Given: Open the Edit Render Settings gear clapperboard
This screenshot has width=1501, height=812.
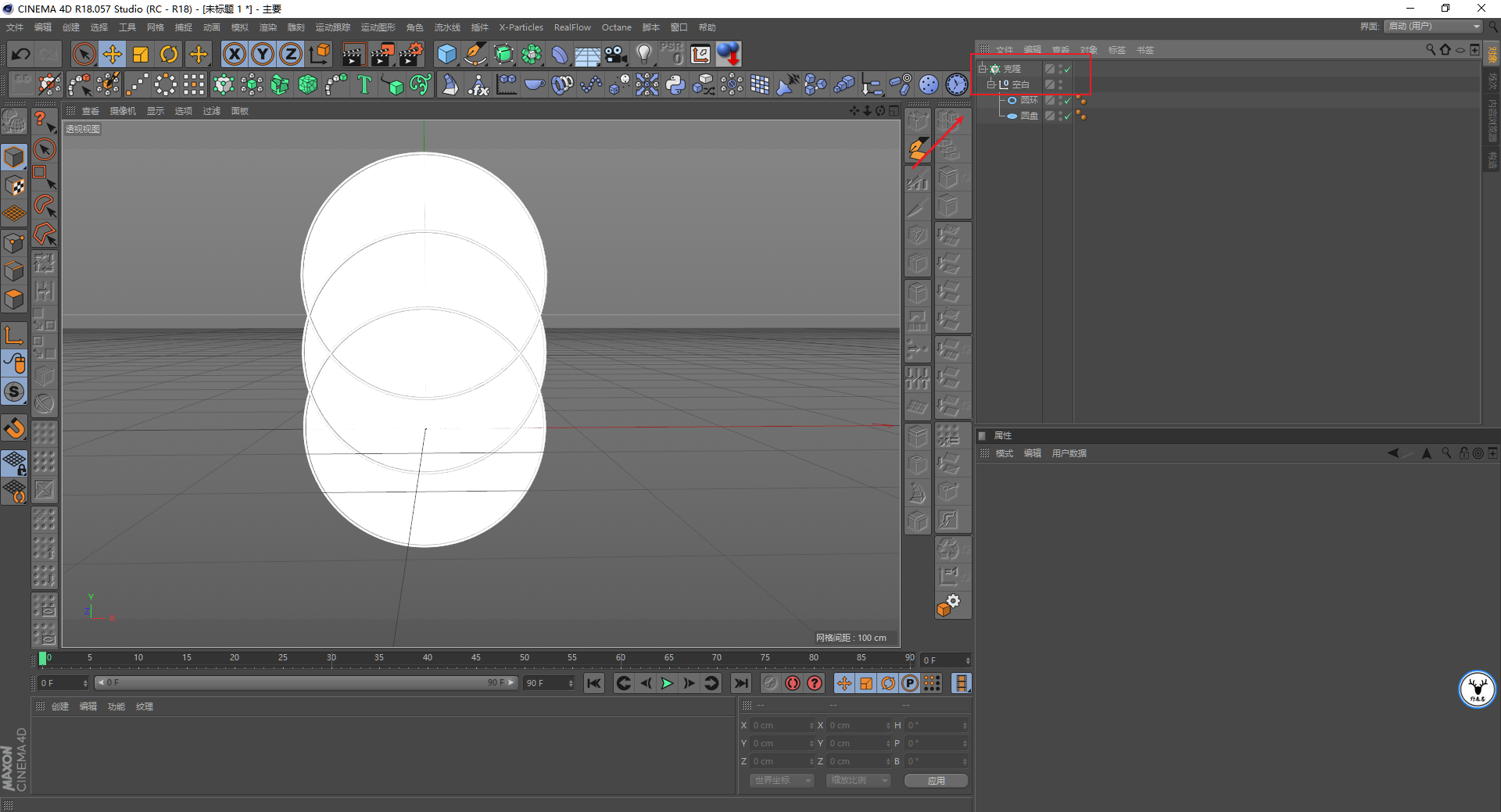Looking at the screenshot, I should 411,54.
